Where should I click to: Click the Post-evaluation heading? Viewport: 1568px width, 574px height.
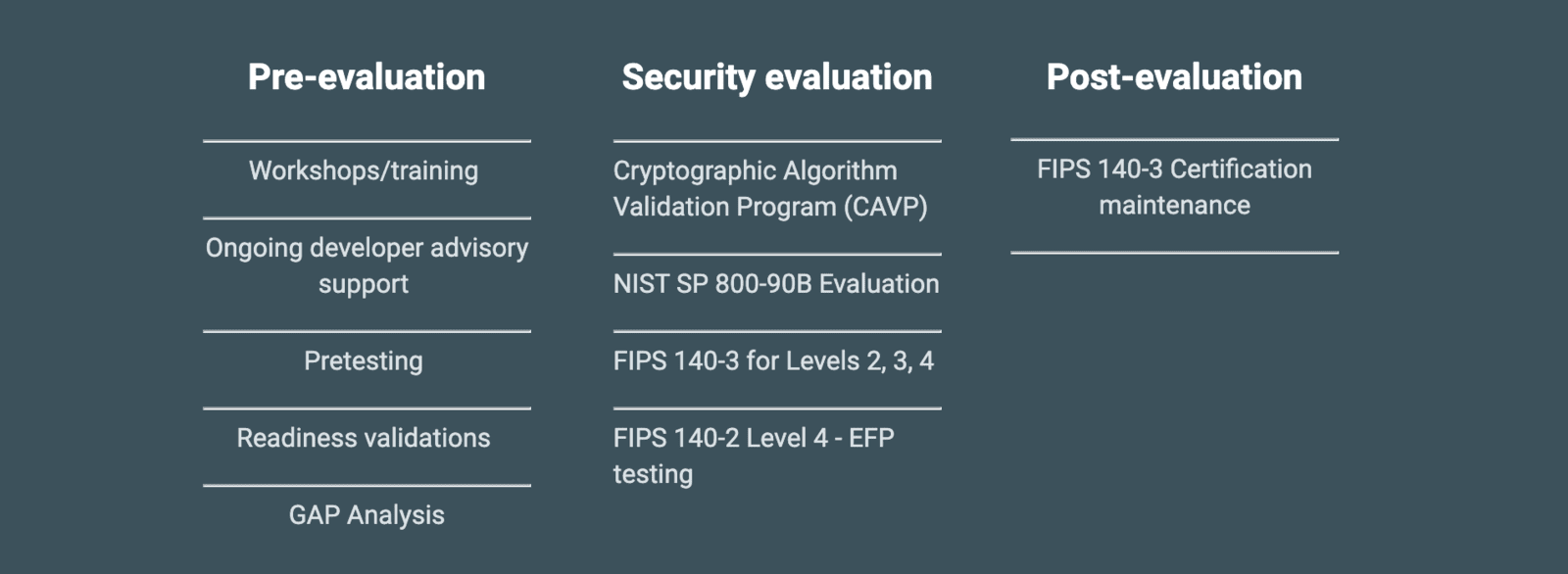coord(1174,77)
